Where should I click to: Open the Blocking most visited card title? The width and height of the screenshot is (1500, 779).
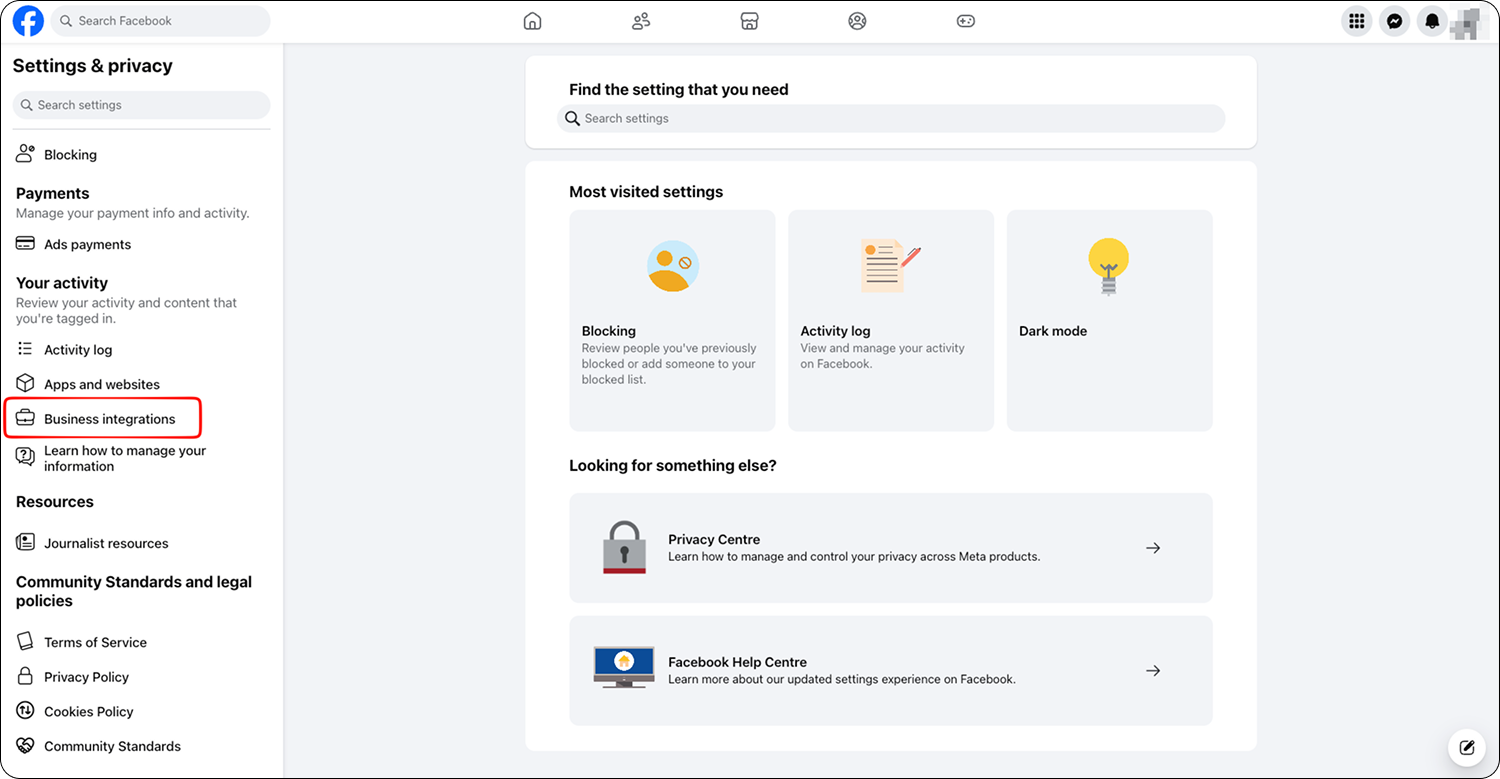[609, 331]
